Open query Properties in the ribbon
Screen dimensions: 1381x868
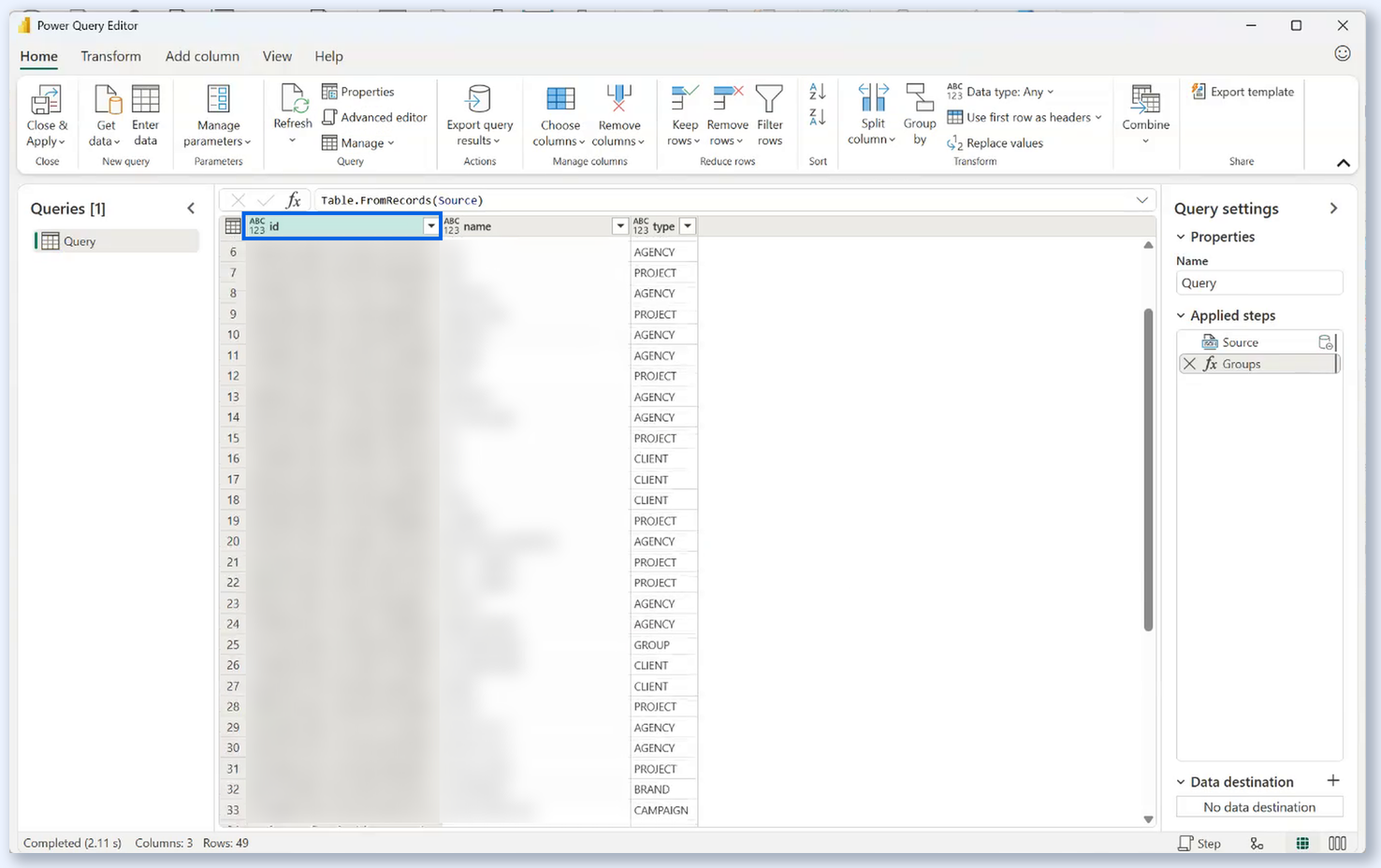[358, 92]
